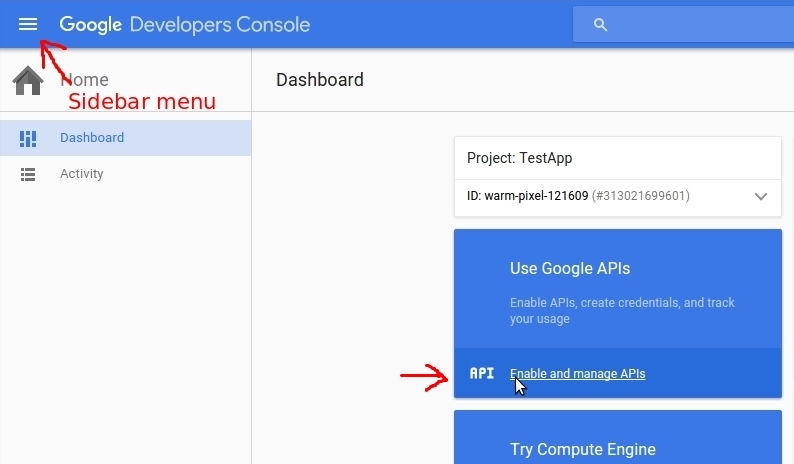Click the Home label in sidebar
The image size is (794, 464).
88,80
